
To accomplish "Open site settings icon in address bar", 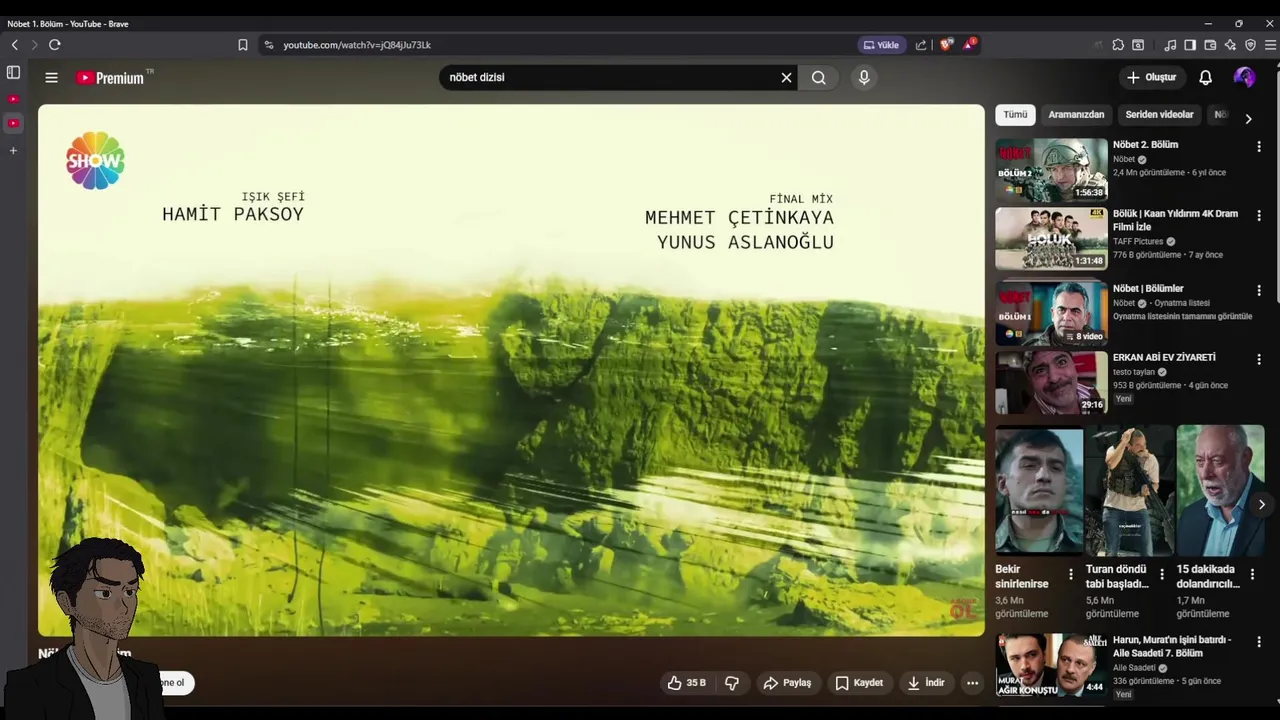I will click(x=268, y=45).
